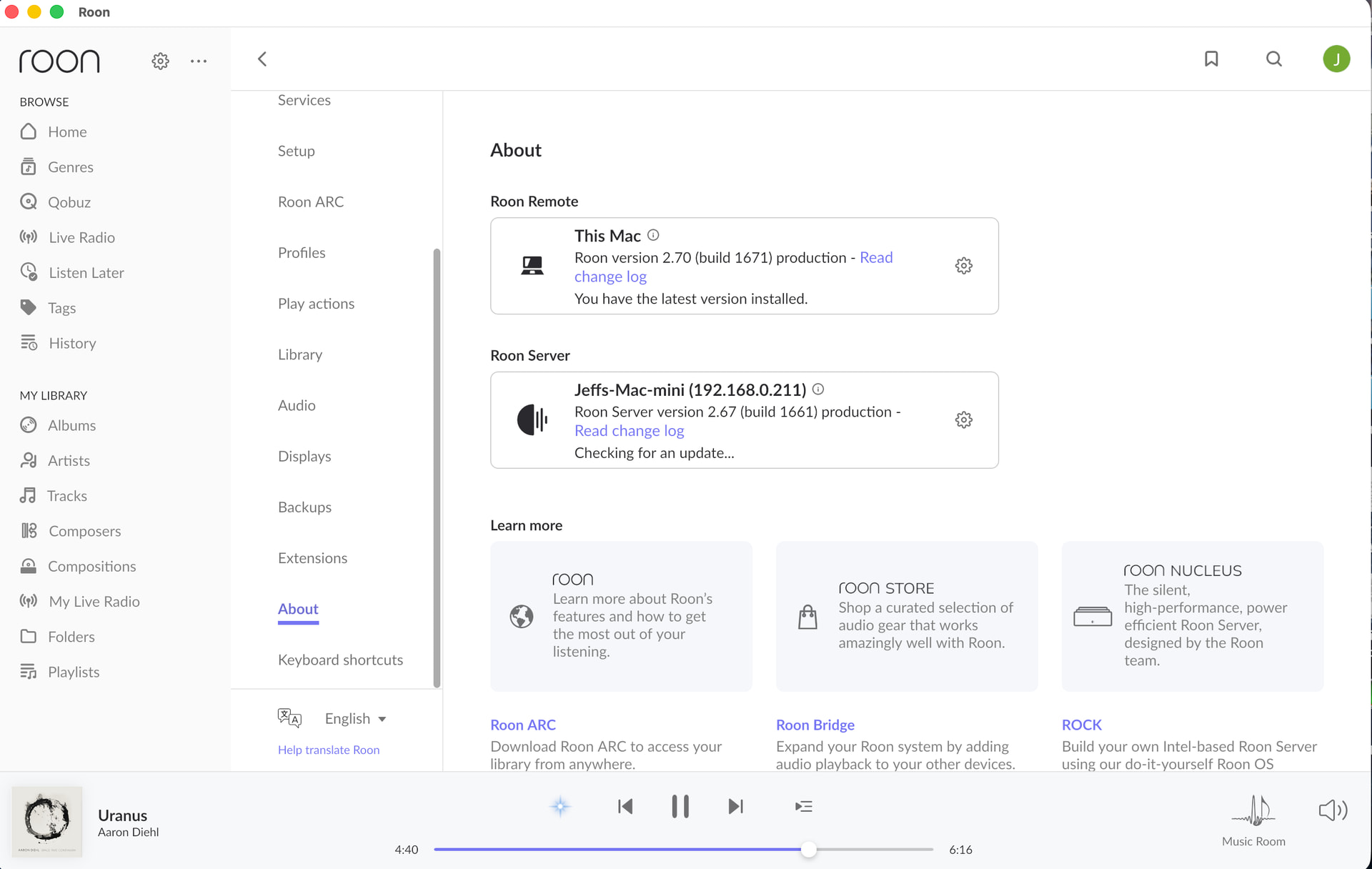Open Uranus album art thumbnail

47,822
